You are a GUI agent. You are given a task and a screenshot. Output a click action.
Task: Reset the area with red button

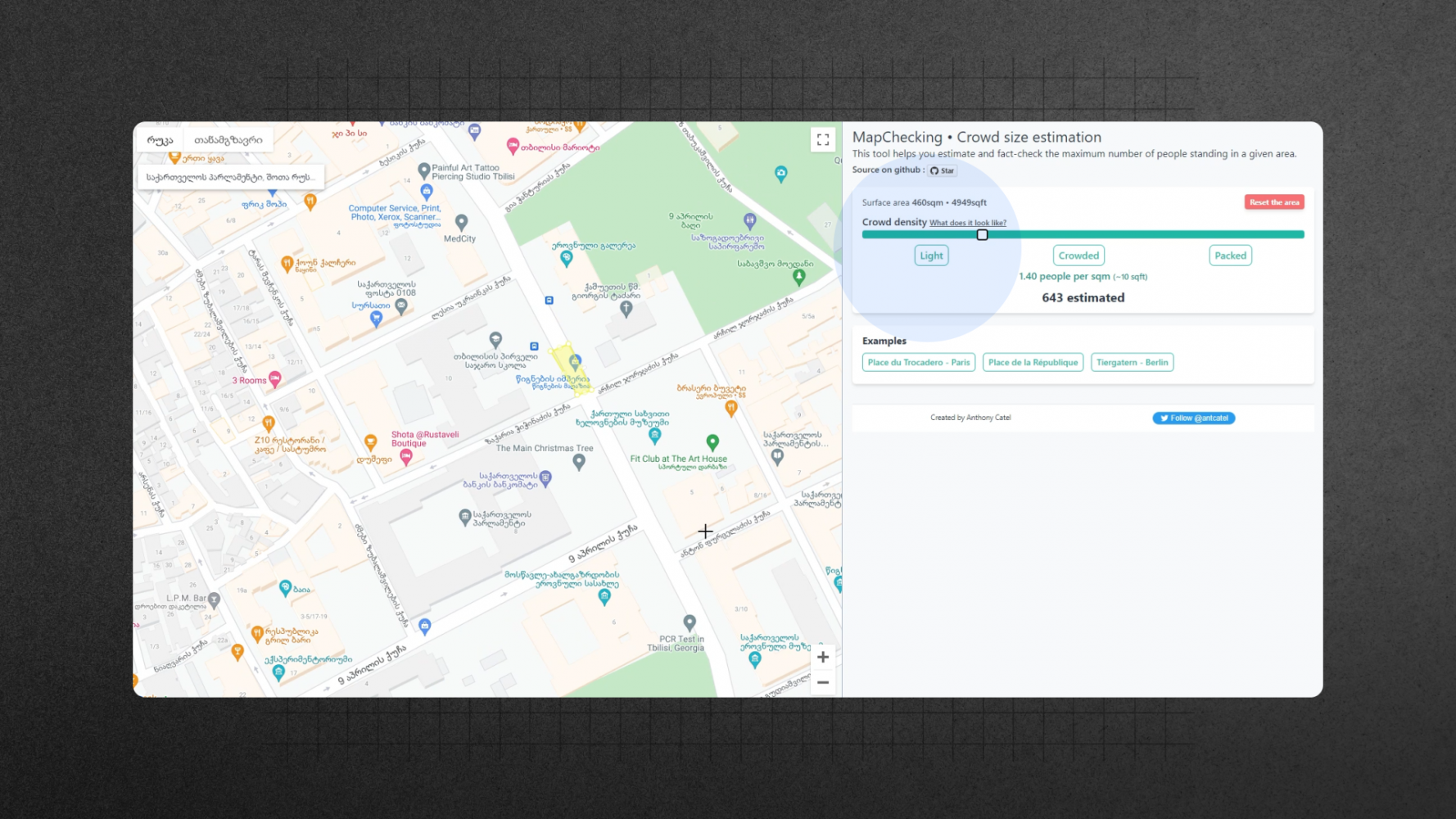1274,202
